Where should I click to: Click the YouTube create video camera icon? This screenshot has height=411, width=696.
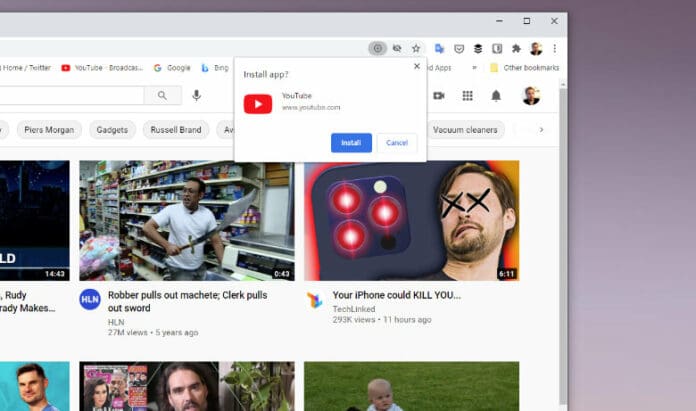(x=439, y=96)
